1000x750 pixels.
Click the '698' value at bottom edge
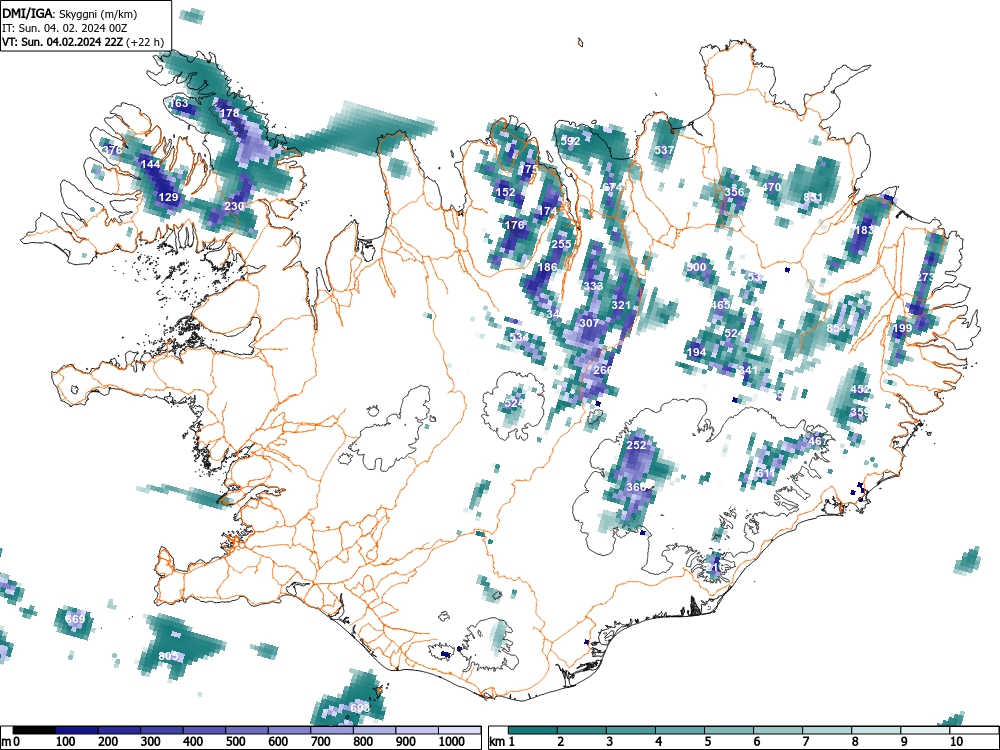coord(360,708)
